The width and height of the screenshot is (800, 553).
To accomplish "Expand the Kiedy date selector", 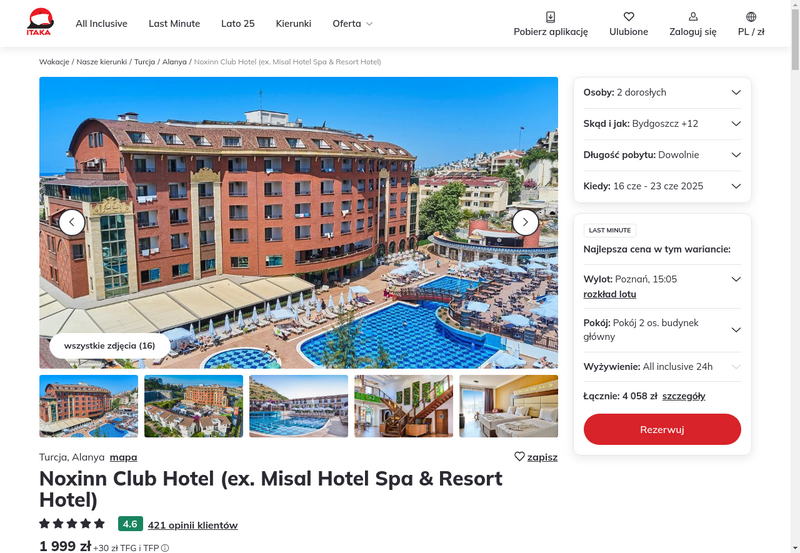I will point(662,186).
